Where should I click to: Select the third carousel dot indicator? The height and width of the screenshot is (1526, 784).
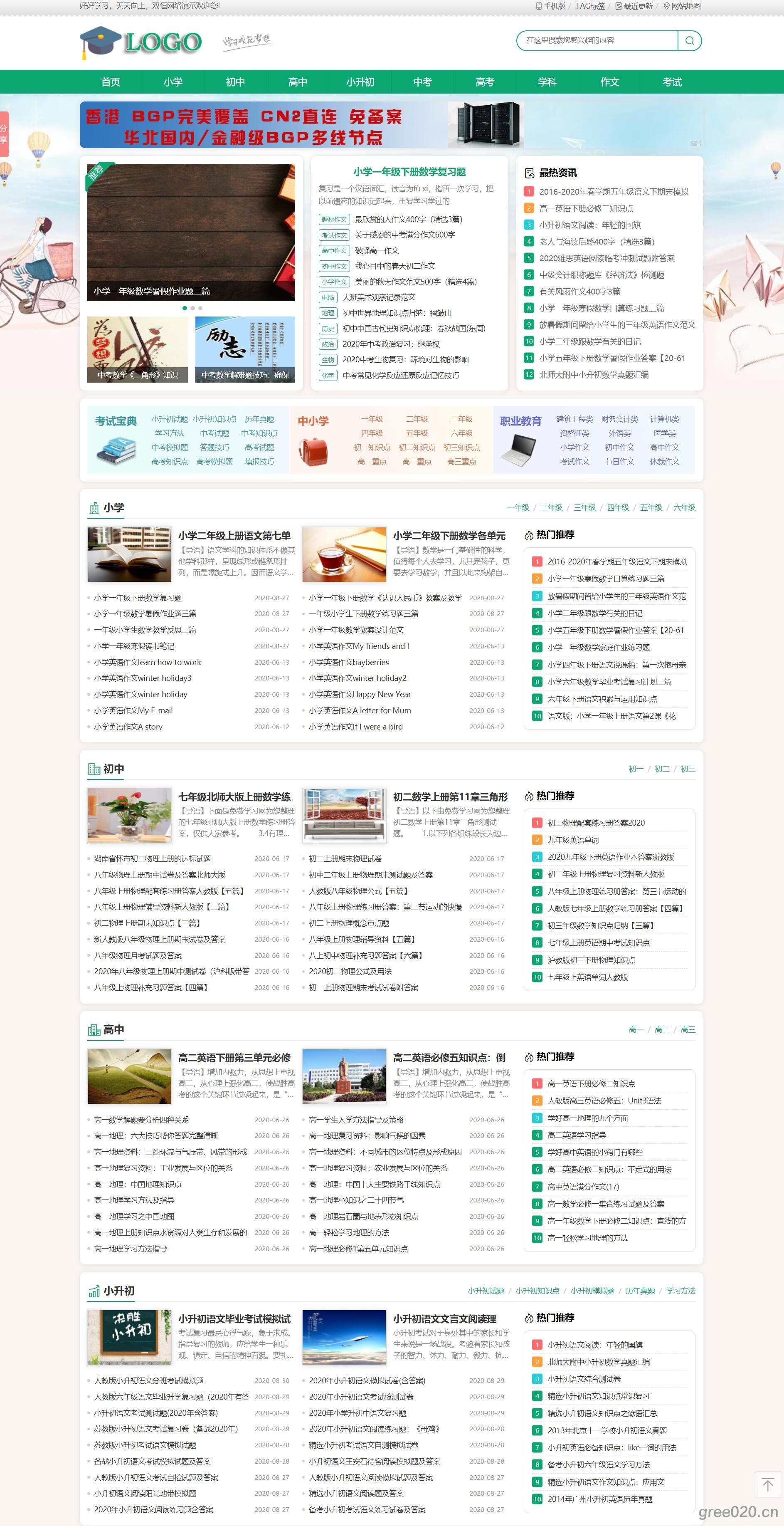pos(200,308)
